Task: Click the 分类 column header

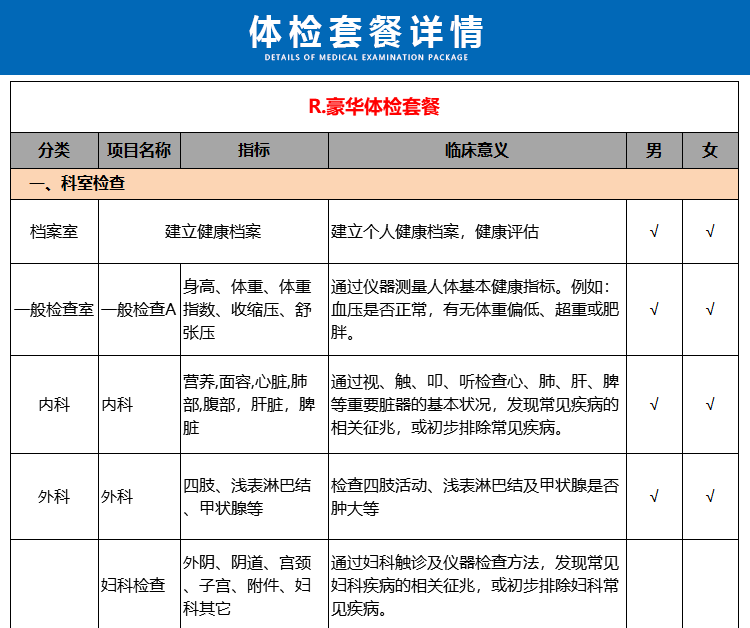Action: [54, 150]
